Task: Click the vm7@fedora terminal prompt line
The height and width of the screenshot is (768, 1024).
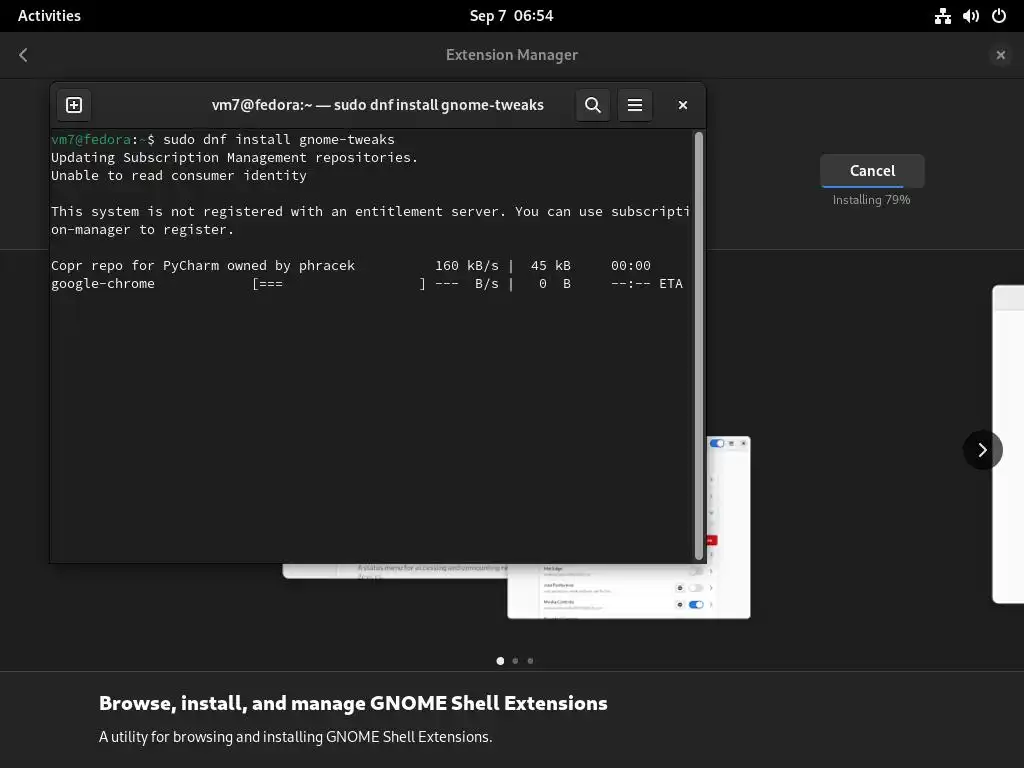Action: pos(223,139)
